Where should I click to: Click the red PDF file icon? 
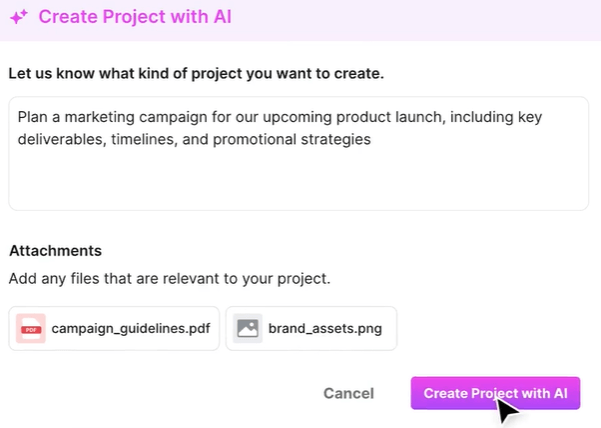click(x=31, y=328)
